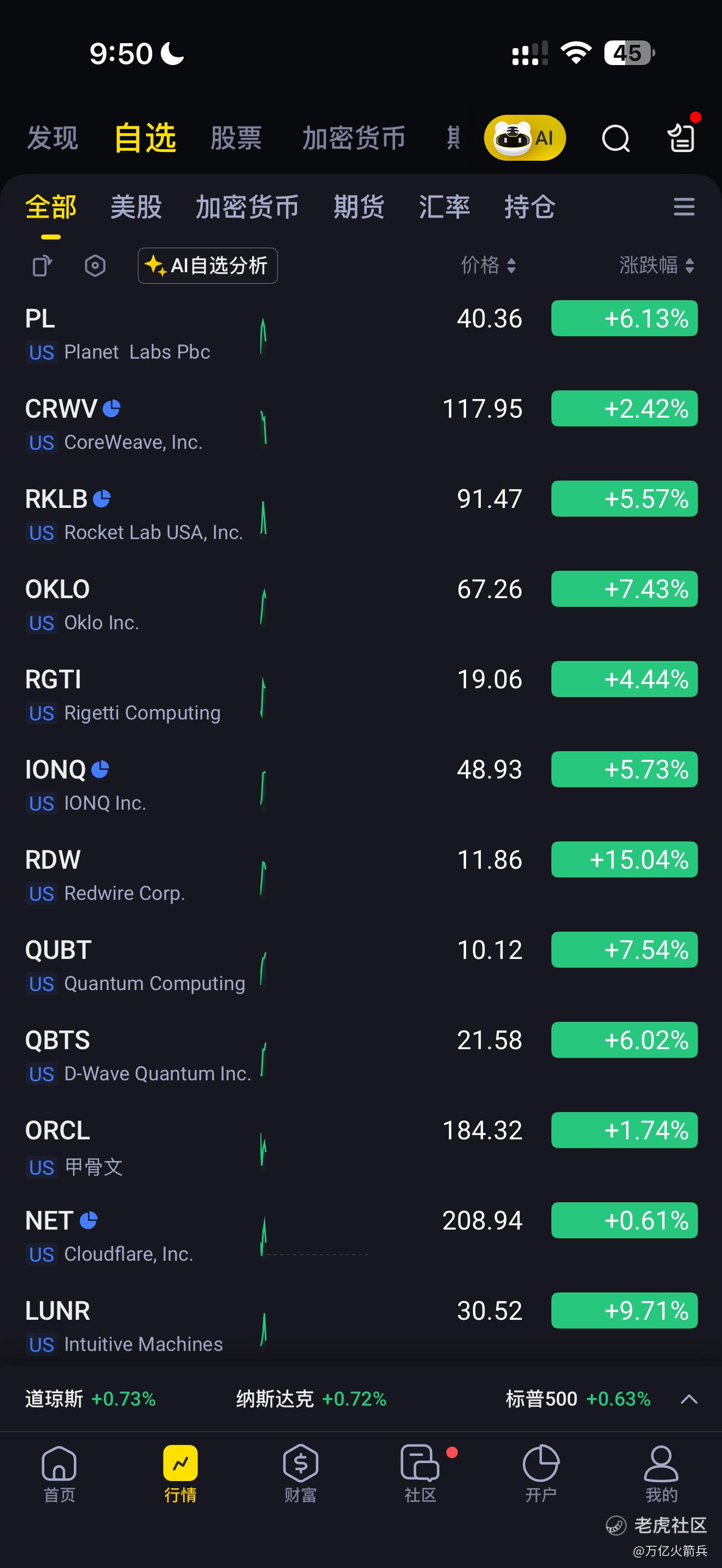
Task: Tap the Tiger AI assistant badge
Action: click(525, 138)
